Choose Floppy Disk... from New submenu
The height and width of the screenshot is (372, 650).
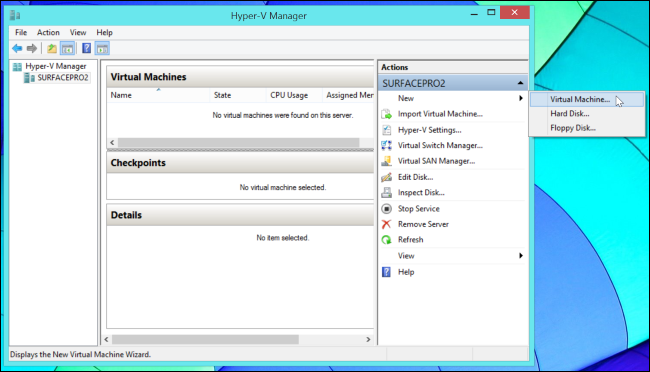coord(587,128)
